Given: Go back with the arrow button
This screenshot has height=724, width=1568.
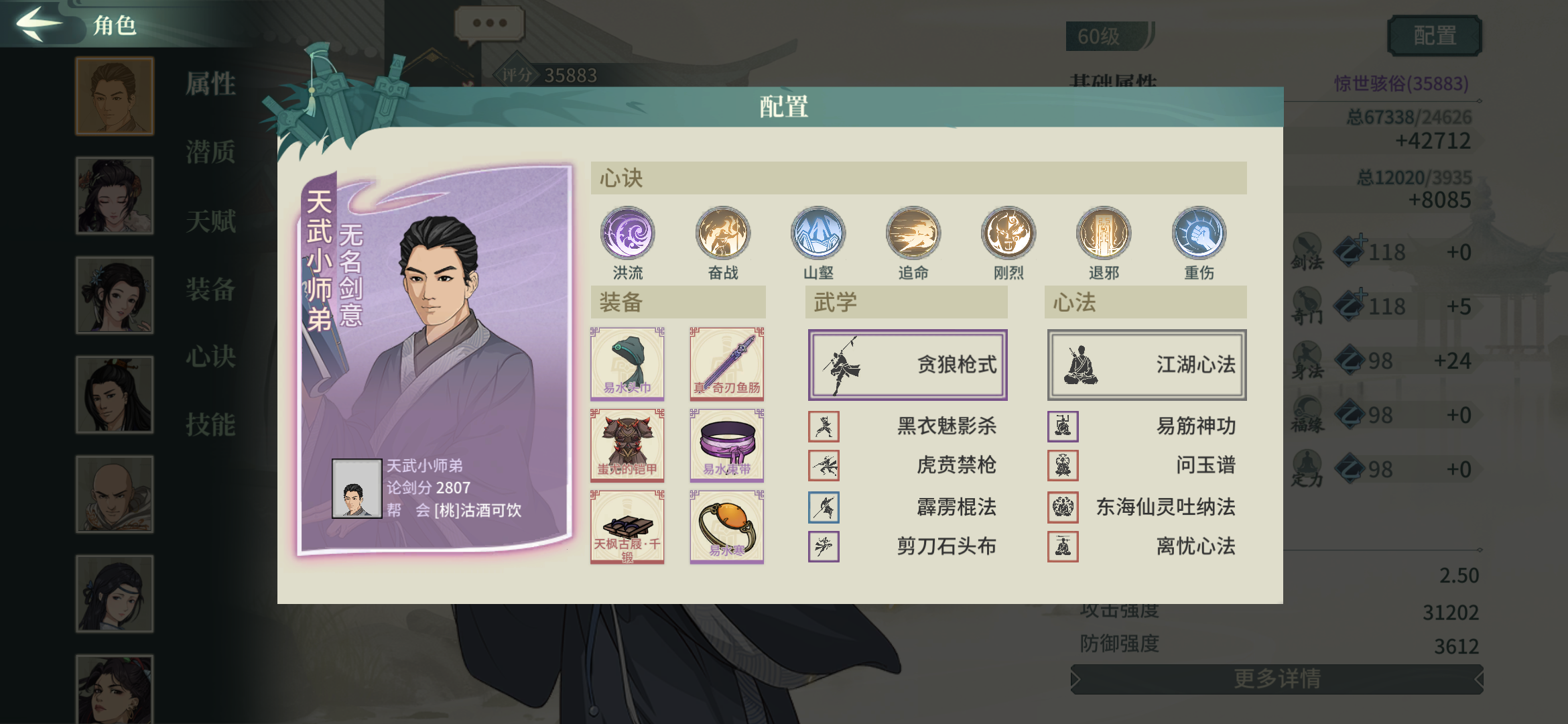Looking at the screenshot, I should click(x=39, y=23).
